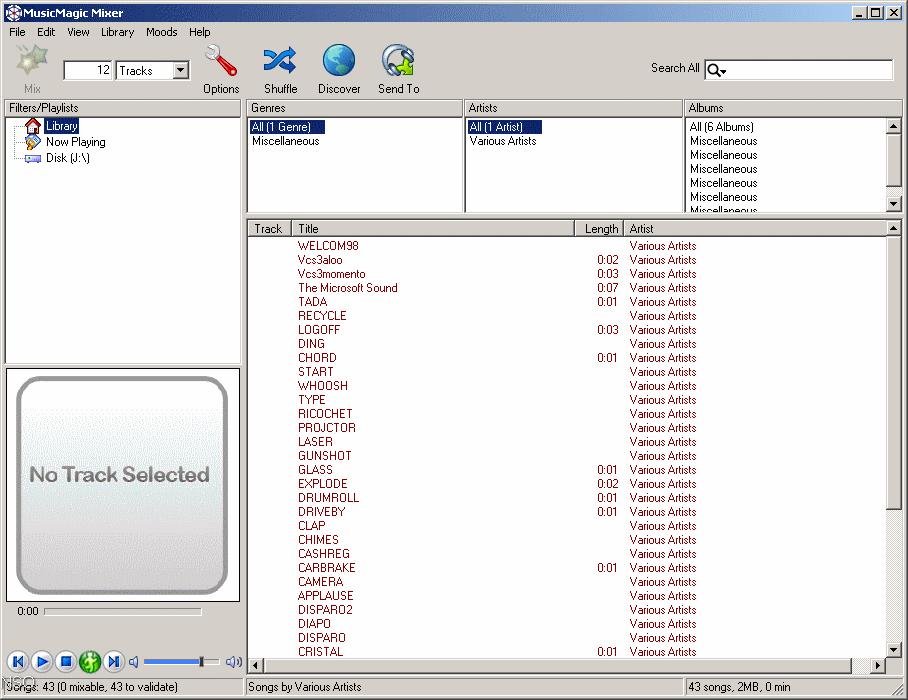The width and height of the screenshot is (908, 700).
Task: Sort by the Artist column header
Action: coord(755,229)
